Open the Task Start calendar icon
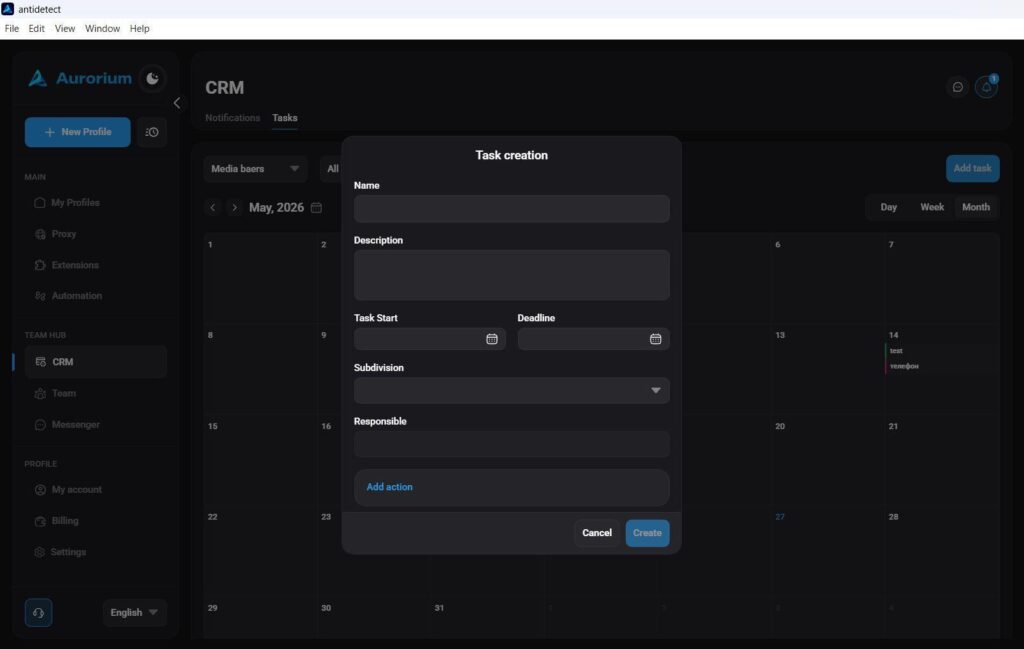 pyautogui.click(x=492, y=339)
